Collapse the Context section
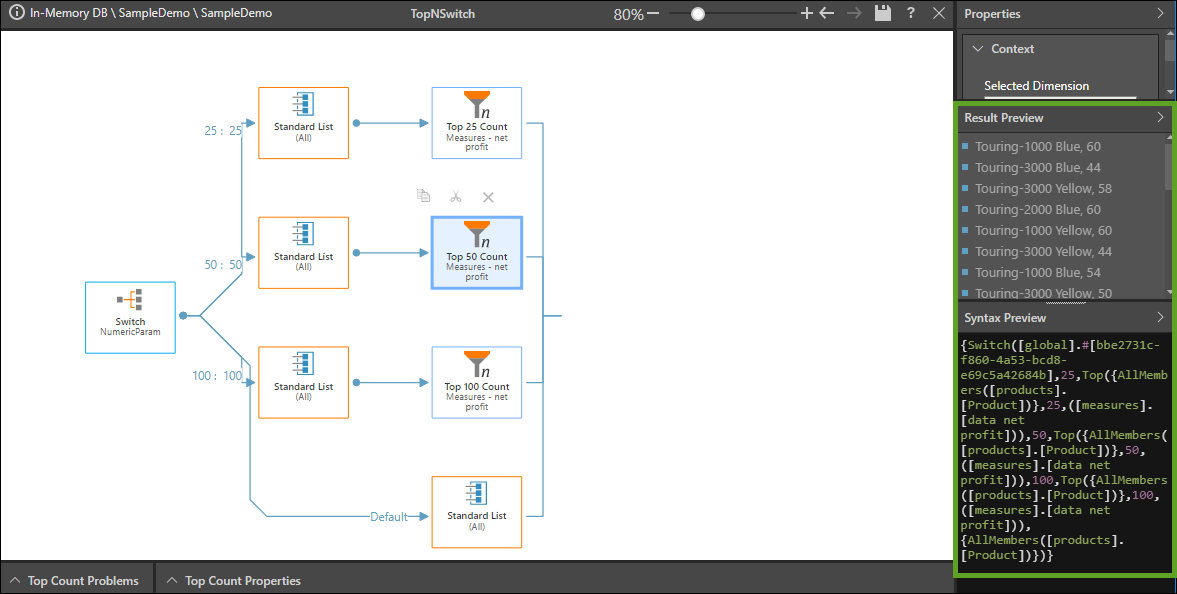1177x594 pixels. [x=975, y=49]
